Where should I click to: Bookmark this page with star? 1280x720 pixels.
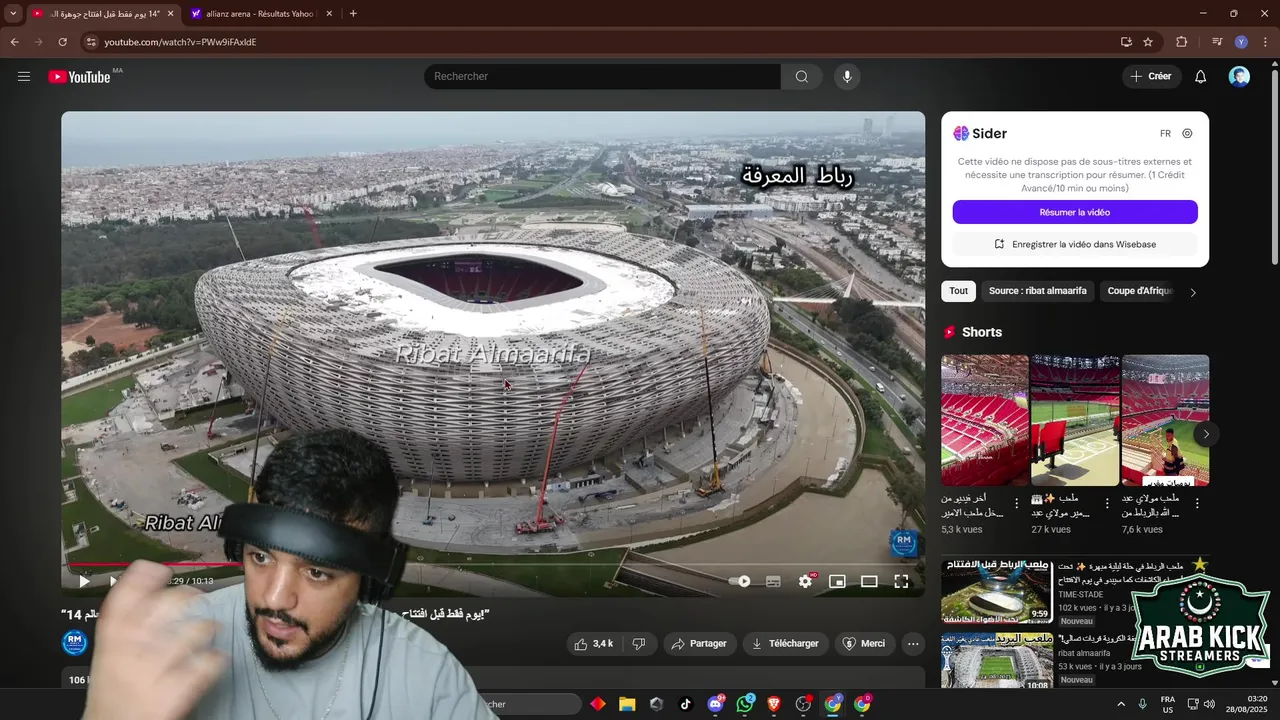click(1148, 42)
